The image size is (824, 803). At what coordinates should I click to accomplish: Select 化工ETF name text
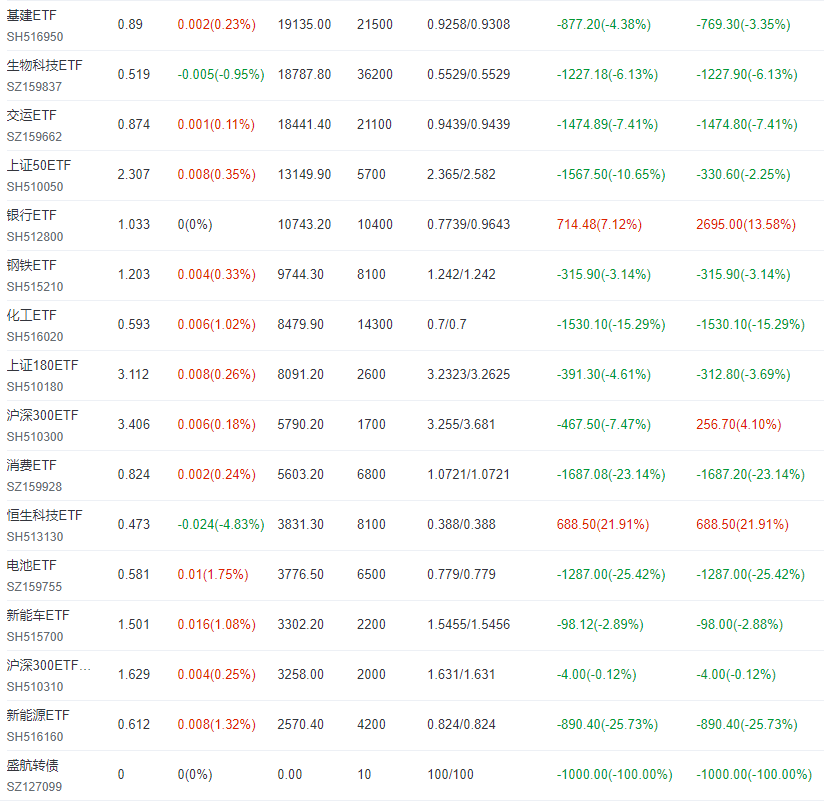32,315
